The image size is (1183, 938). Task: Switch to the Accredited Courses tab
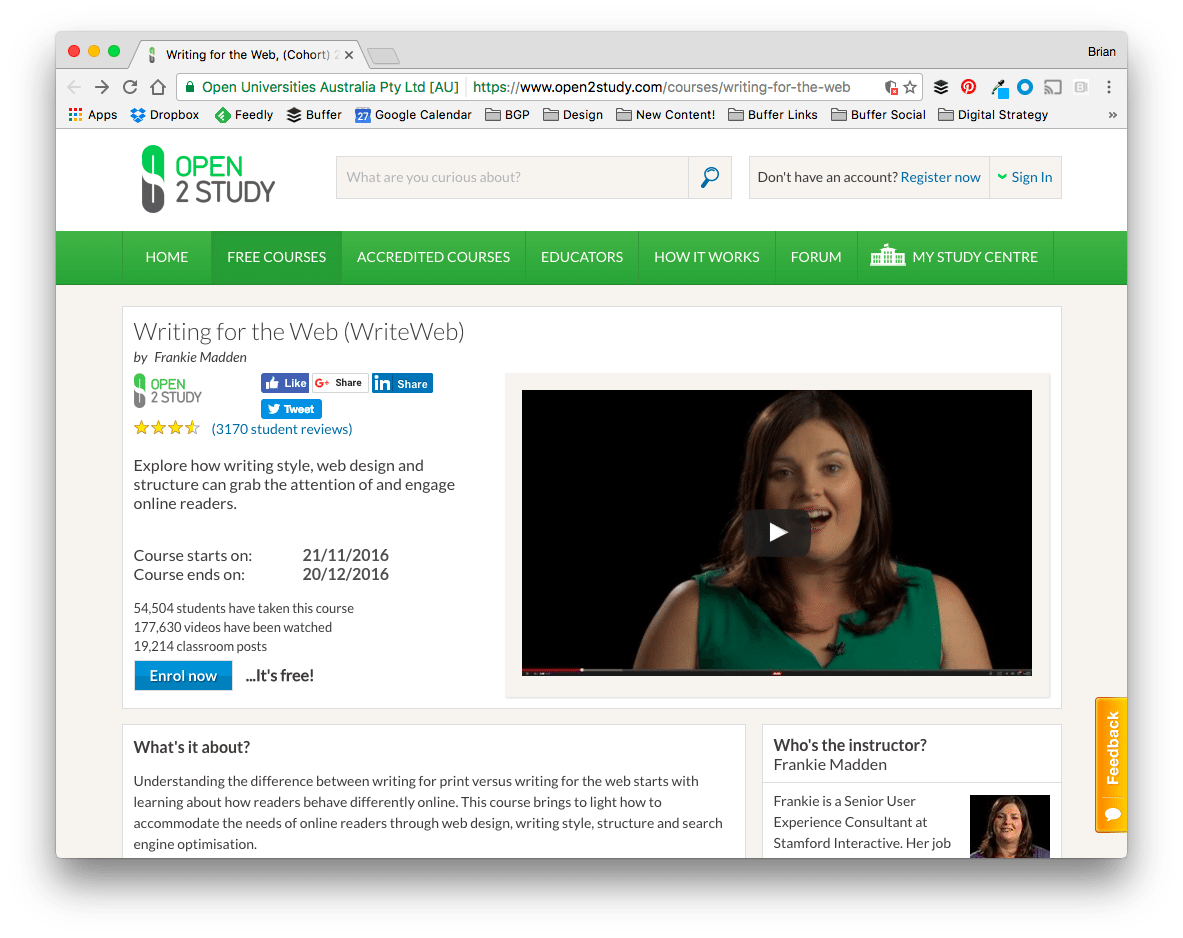click(433, 257)
